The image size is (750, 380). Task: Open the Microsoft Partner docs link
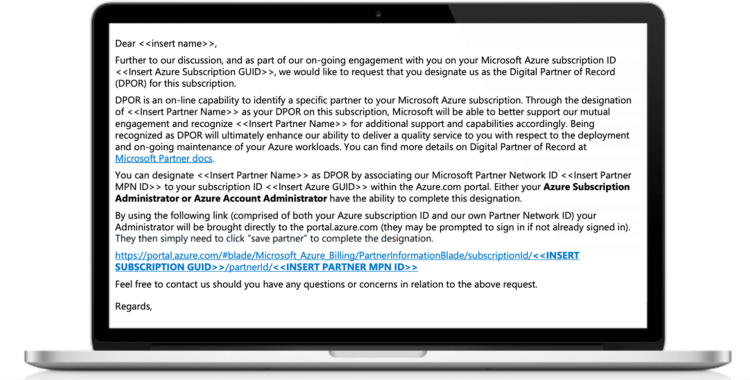(164, 158)
